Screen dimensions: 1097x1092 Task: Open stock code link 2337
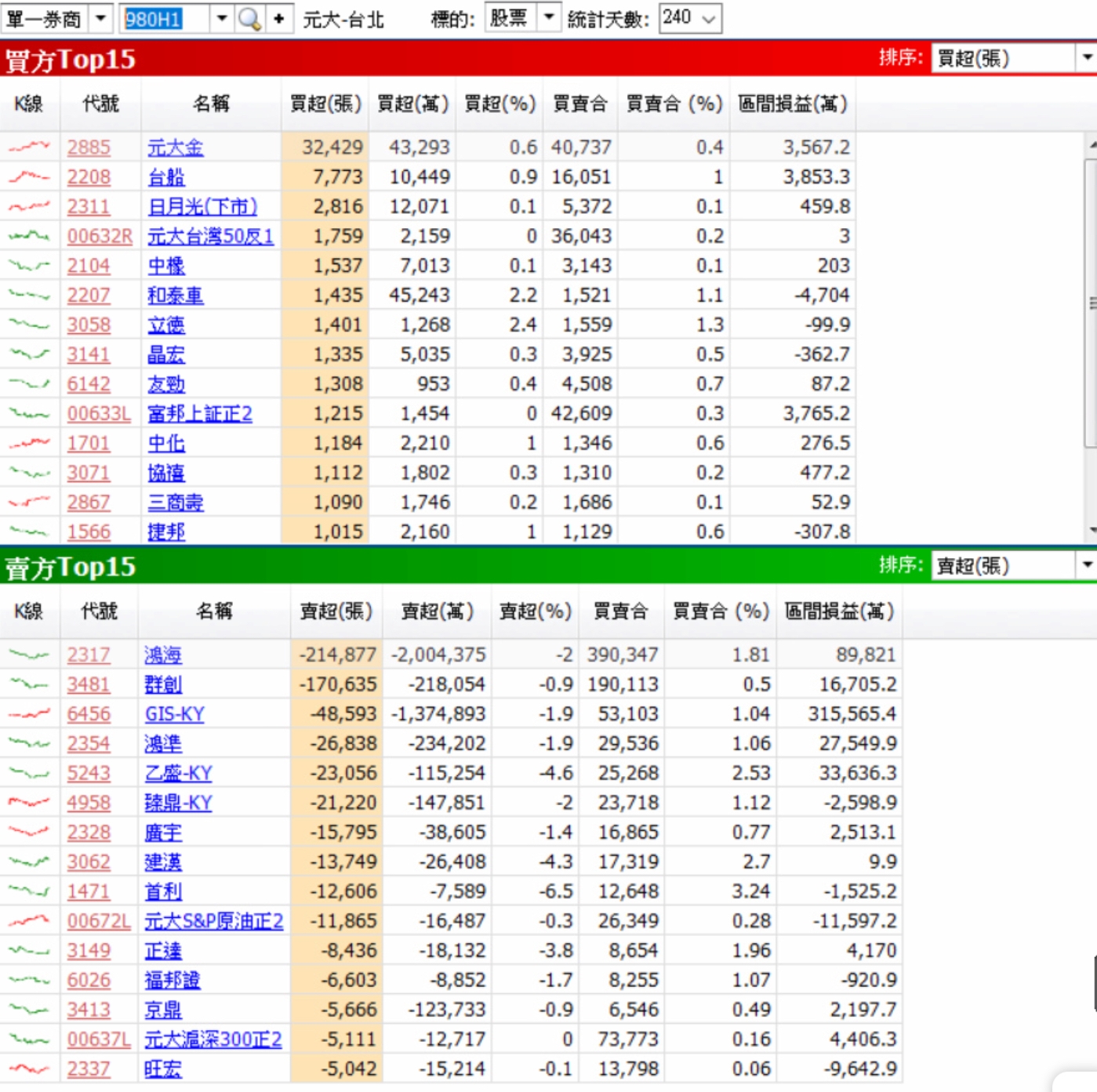click(x=89, y=1069)
